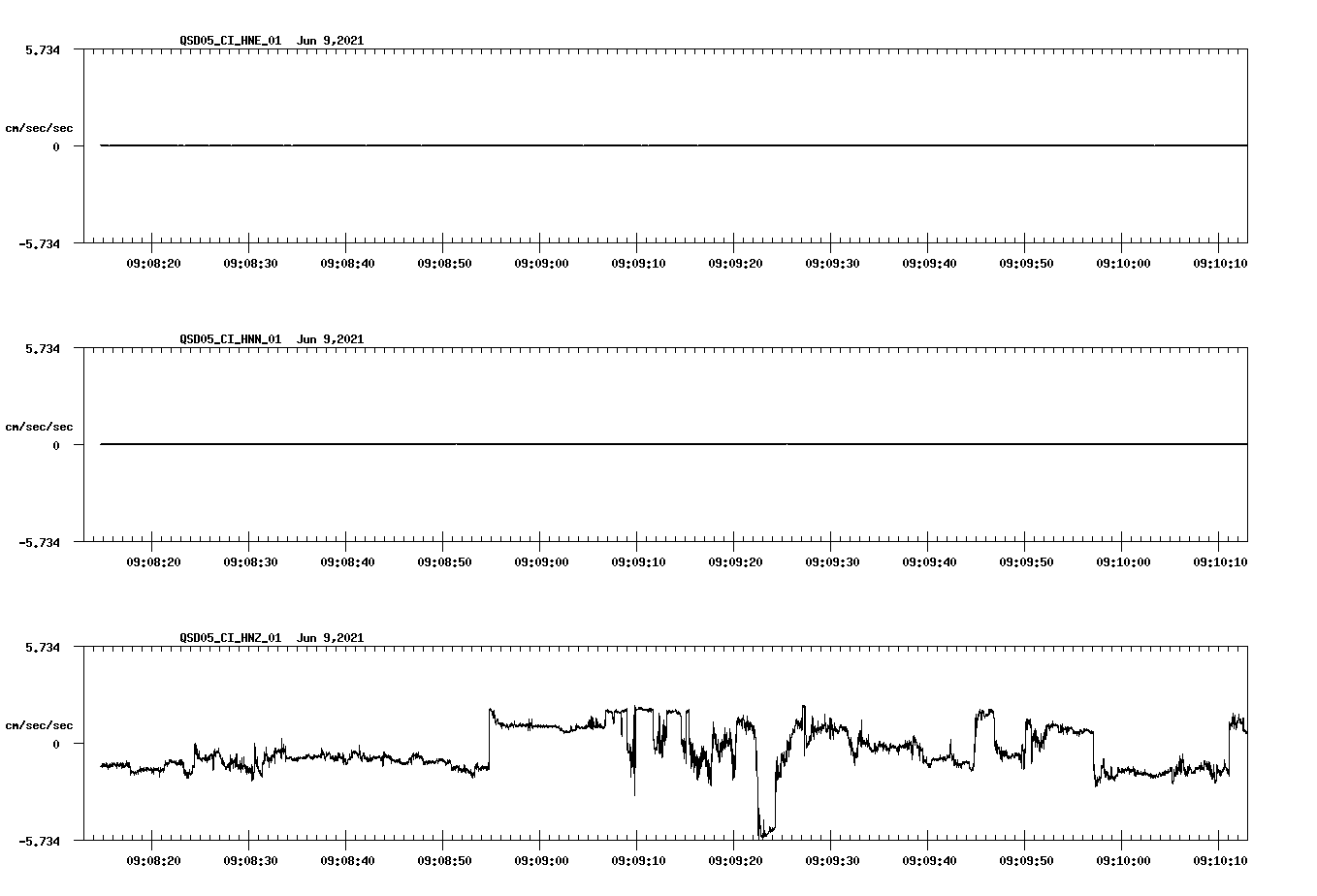Click the cm/sec/sec unit label of HNE plot
Viewport: 1317px width, 896px height.
tap(39, 128)
